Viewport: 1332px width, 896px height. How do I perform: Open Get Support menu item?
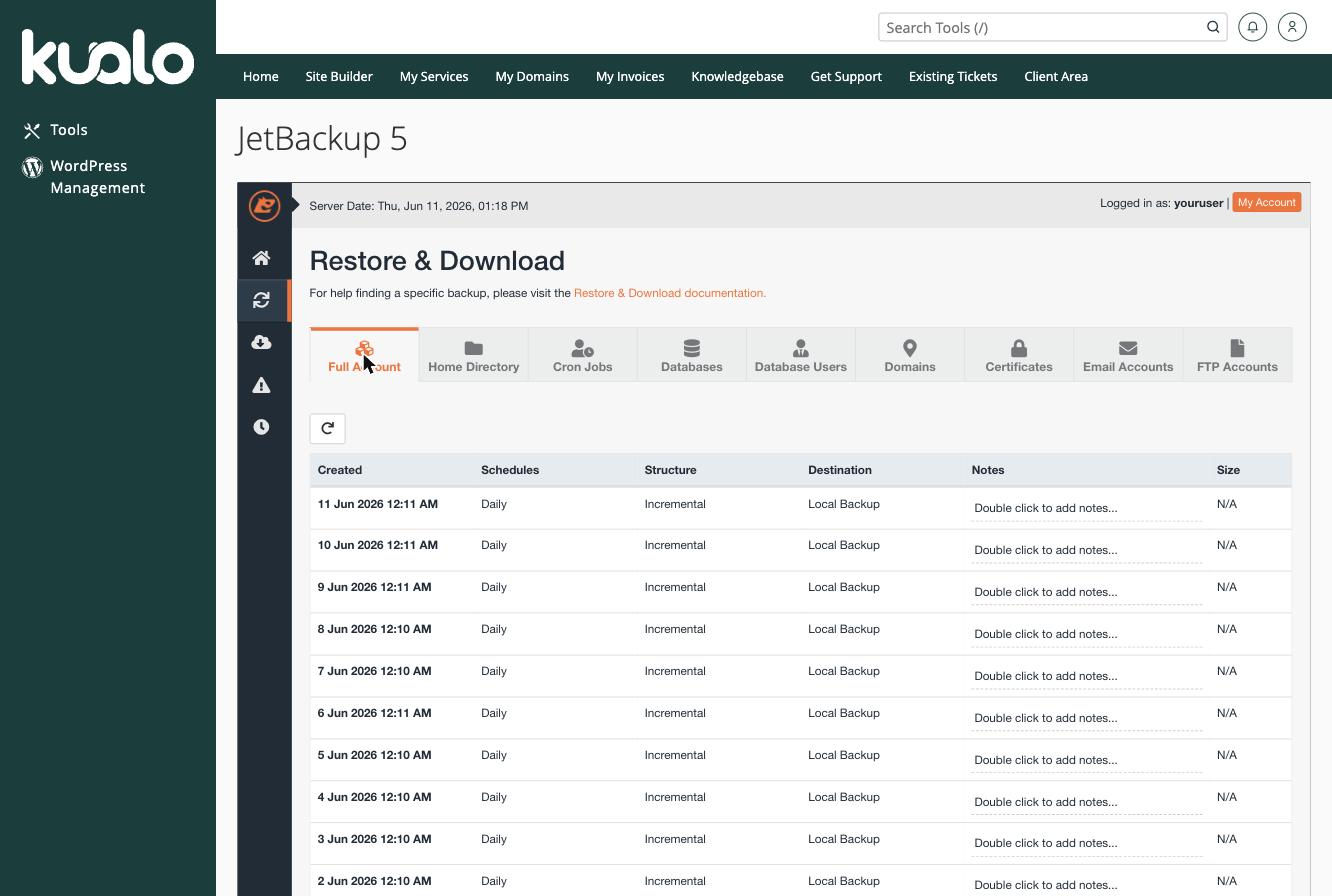click(x=846, y=76)
